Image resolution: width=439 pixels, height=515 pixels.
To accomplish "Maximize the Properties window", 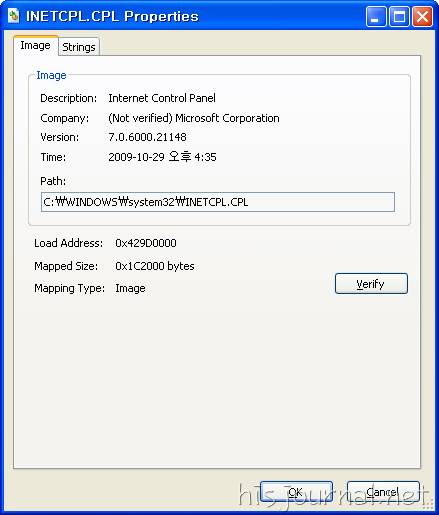I will pyautogui.click(x=399, y=16).
